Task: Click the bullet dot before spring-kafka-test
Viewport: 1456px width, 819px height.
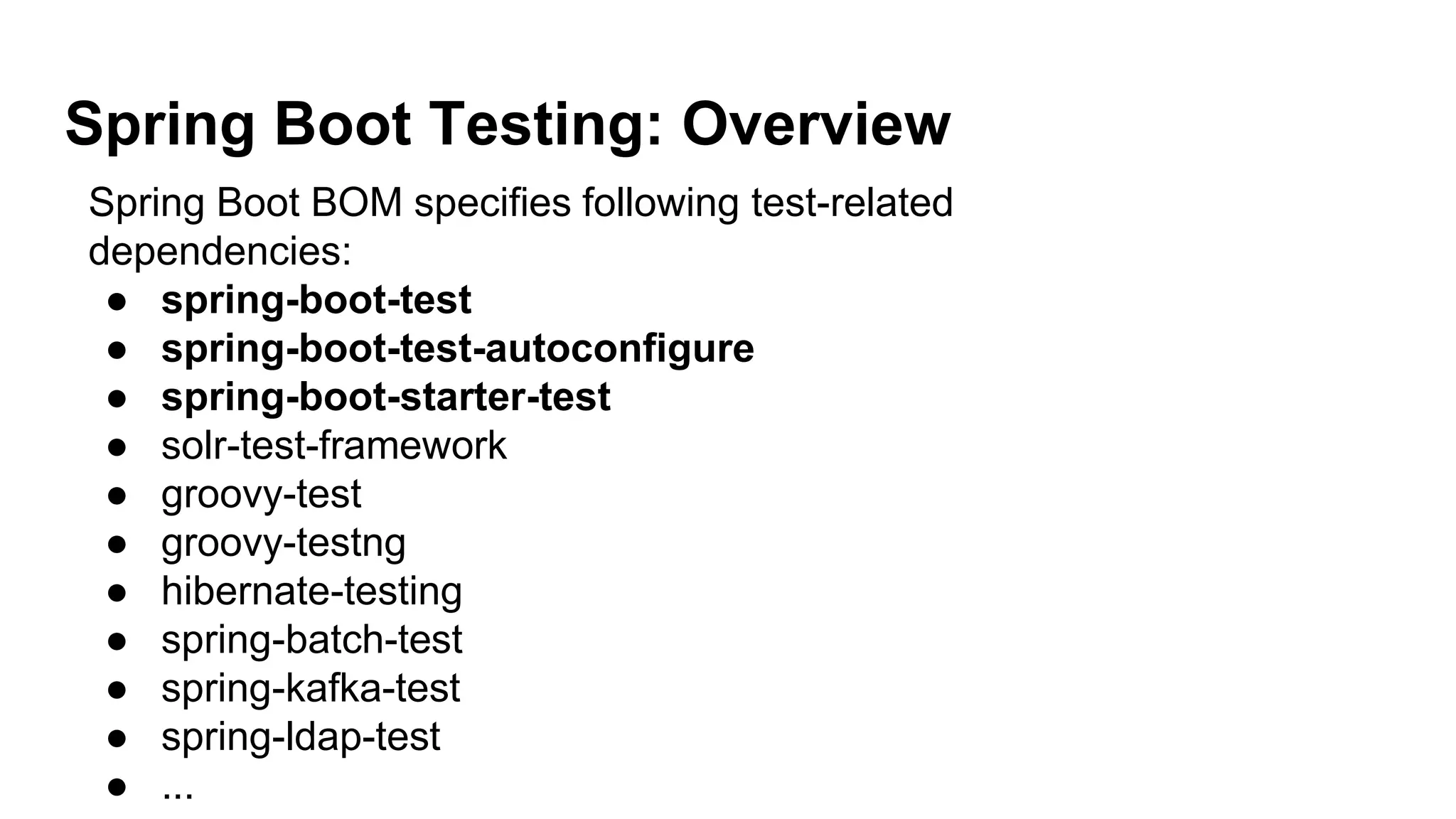Action: [117, 690]
